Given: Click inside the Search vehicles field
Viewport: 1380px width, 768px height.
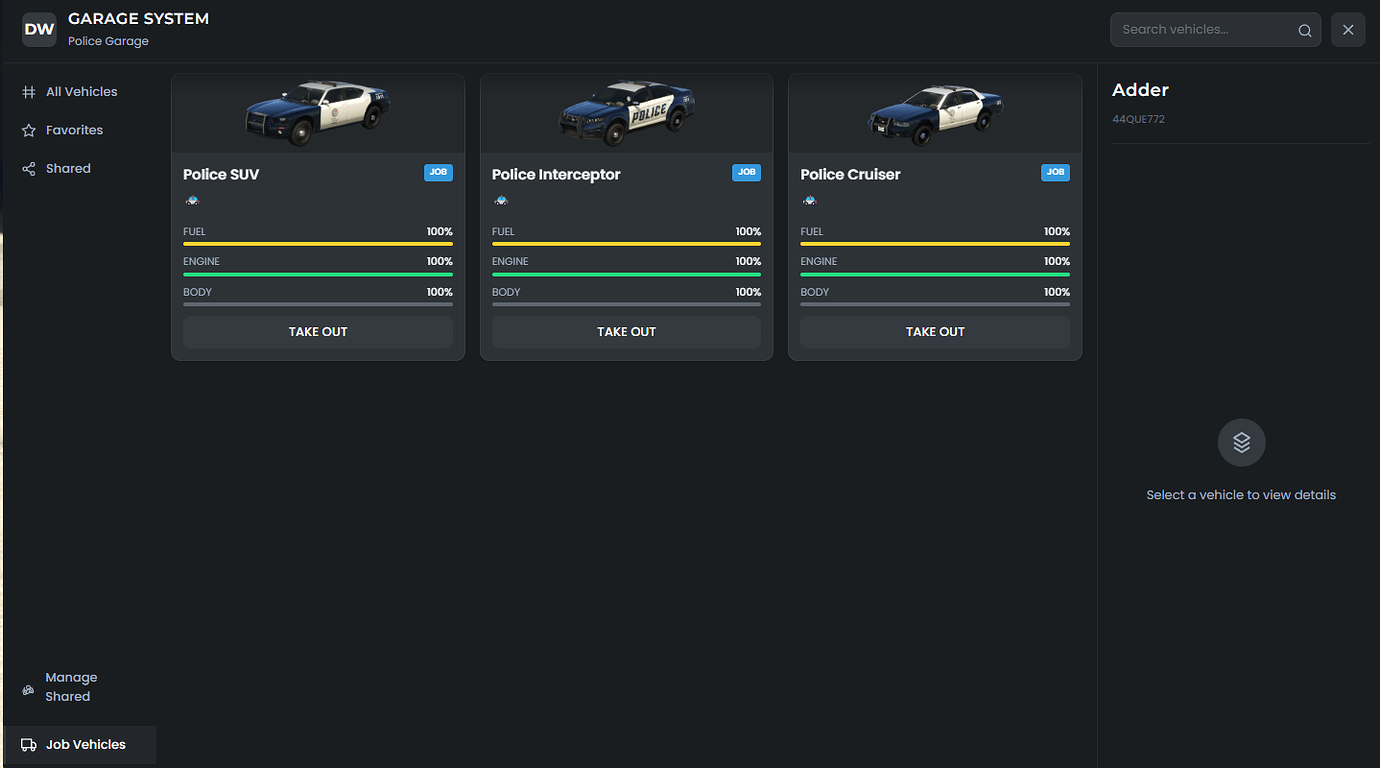Looking at the screenshot, I should tap(1200, 29).
